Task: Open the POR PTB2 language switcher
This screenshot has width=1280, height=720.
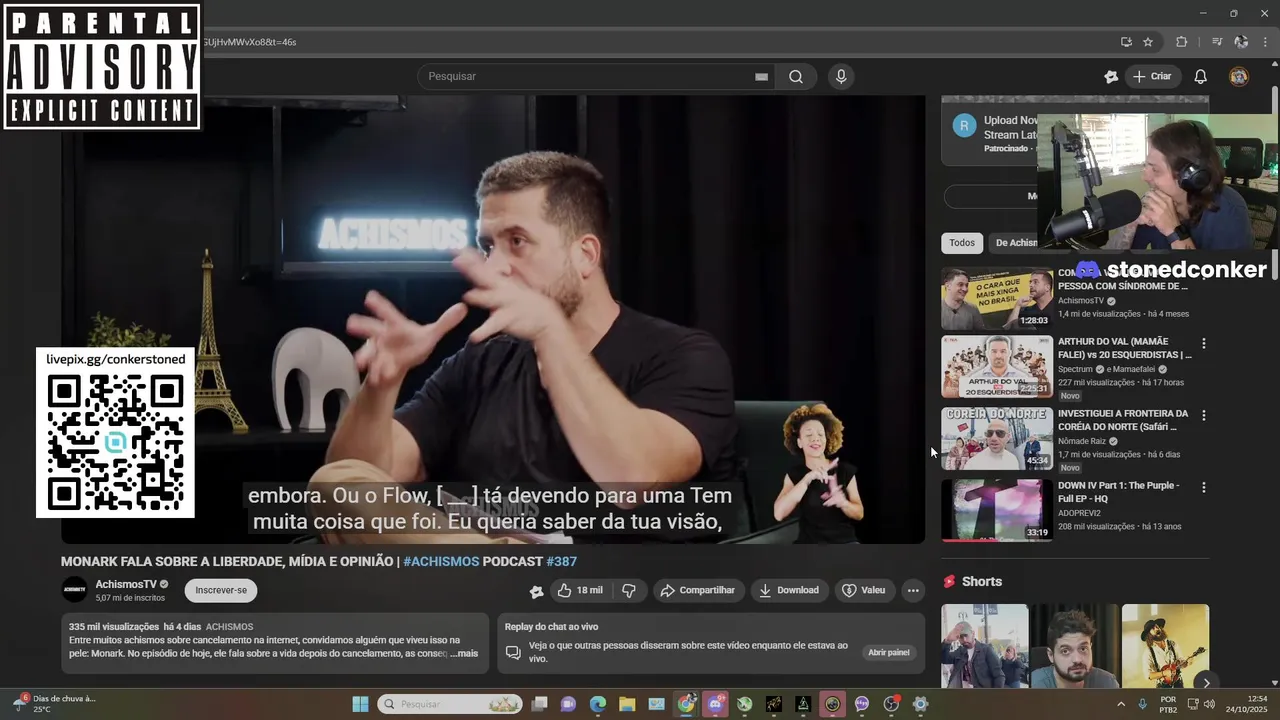Action: point(1168,704)
